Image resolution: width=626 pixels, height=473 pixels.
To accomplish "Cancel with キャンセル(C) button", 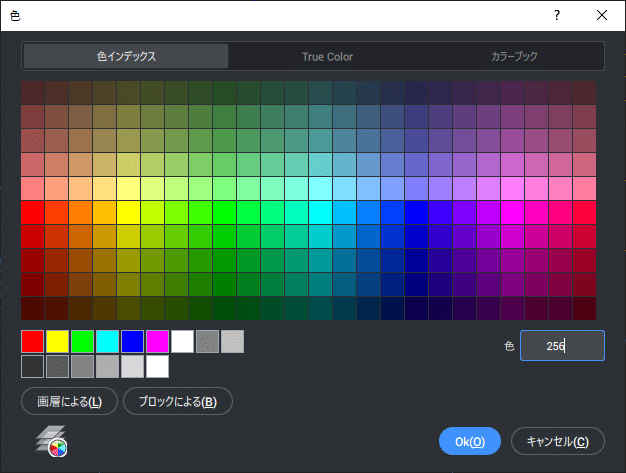I will point(558,441).
